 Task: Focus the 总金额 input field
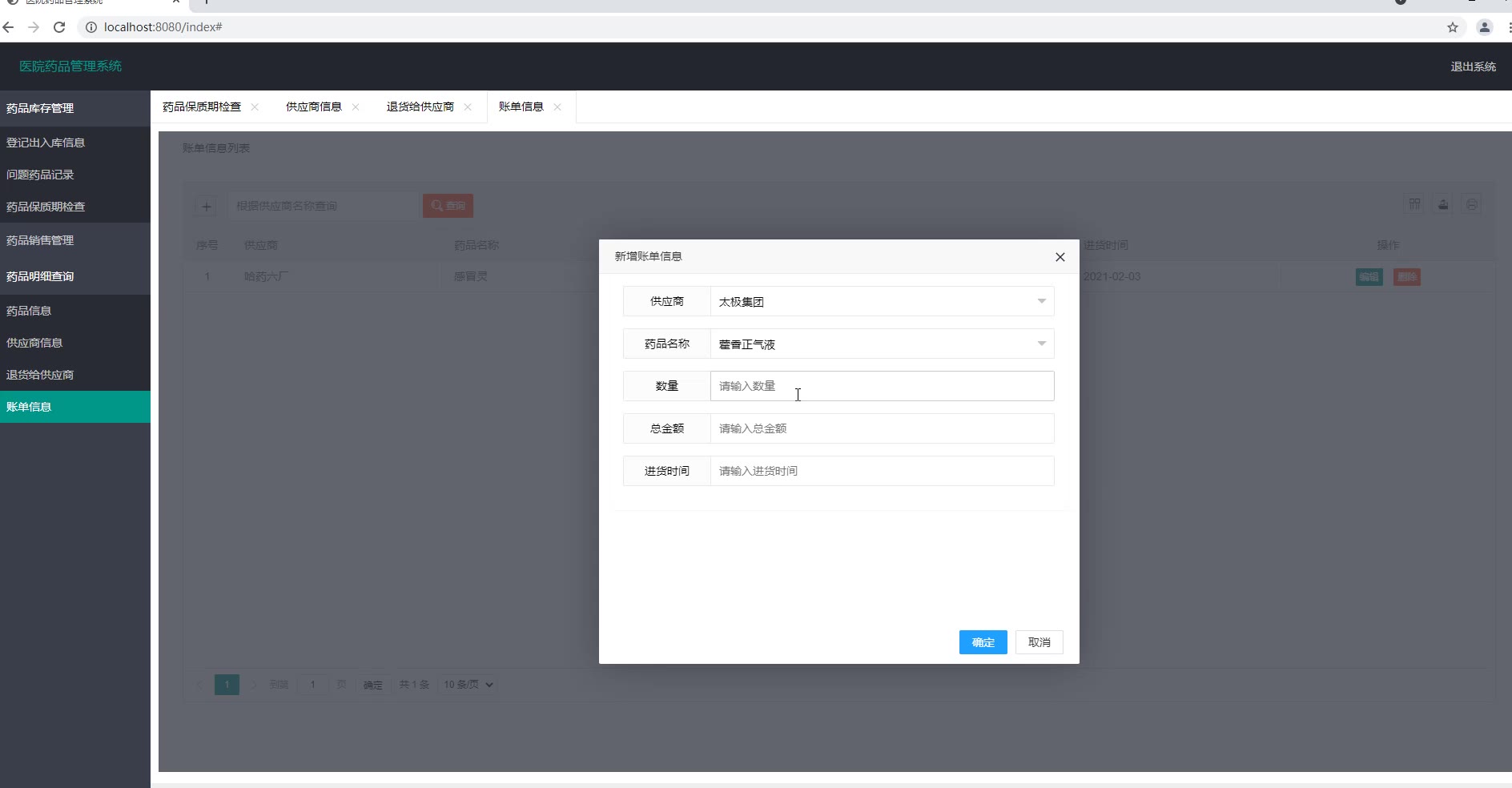tap(882, 428)
